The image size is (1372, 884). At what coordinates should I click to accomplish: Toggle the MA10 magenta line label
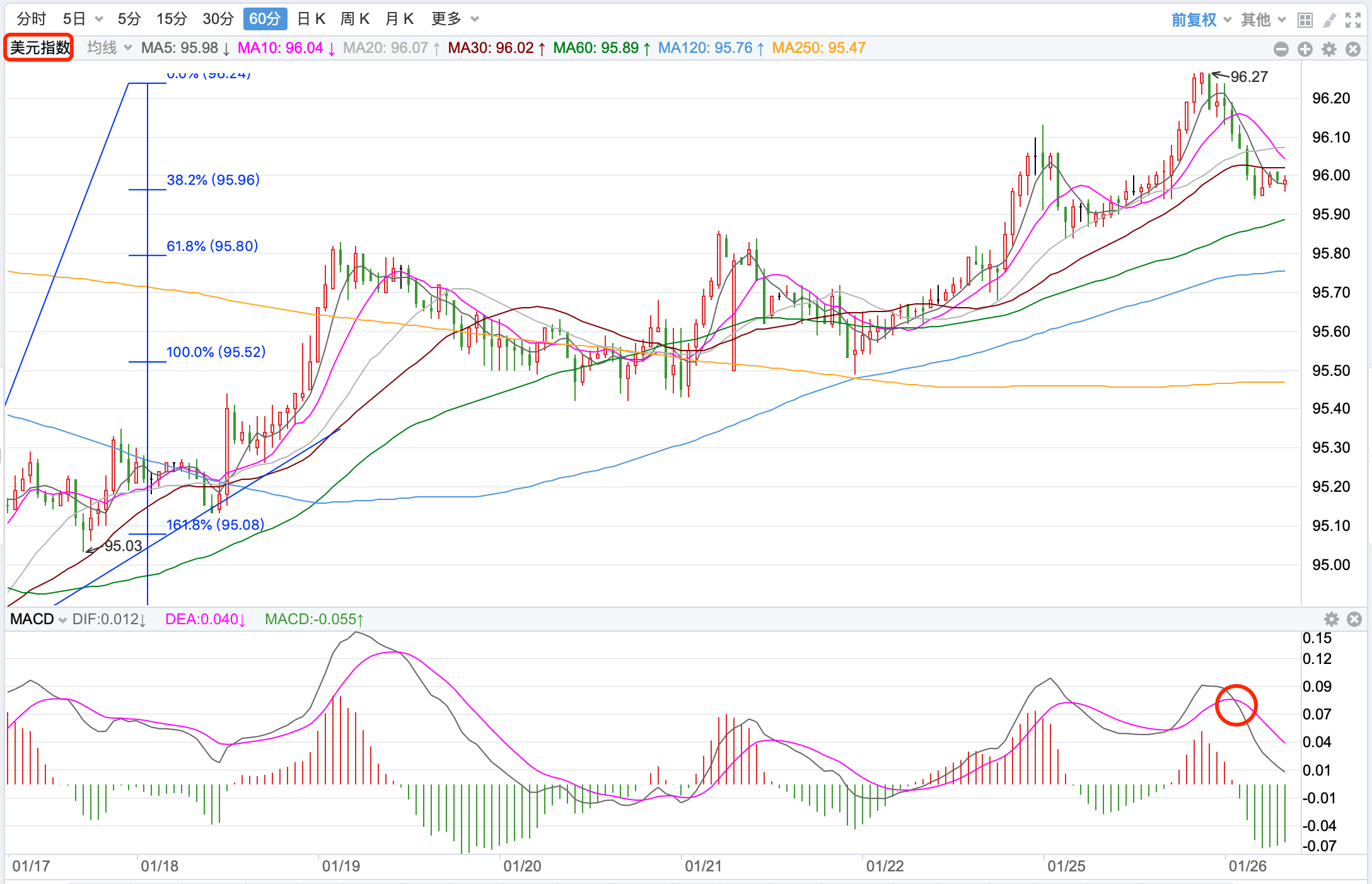(x=286, y=48)
